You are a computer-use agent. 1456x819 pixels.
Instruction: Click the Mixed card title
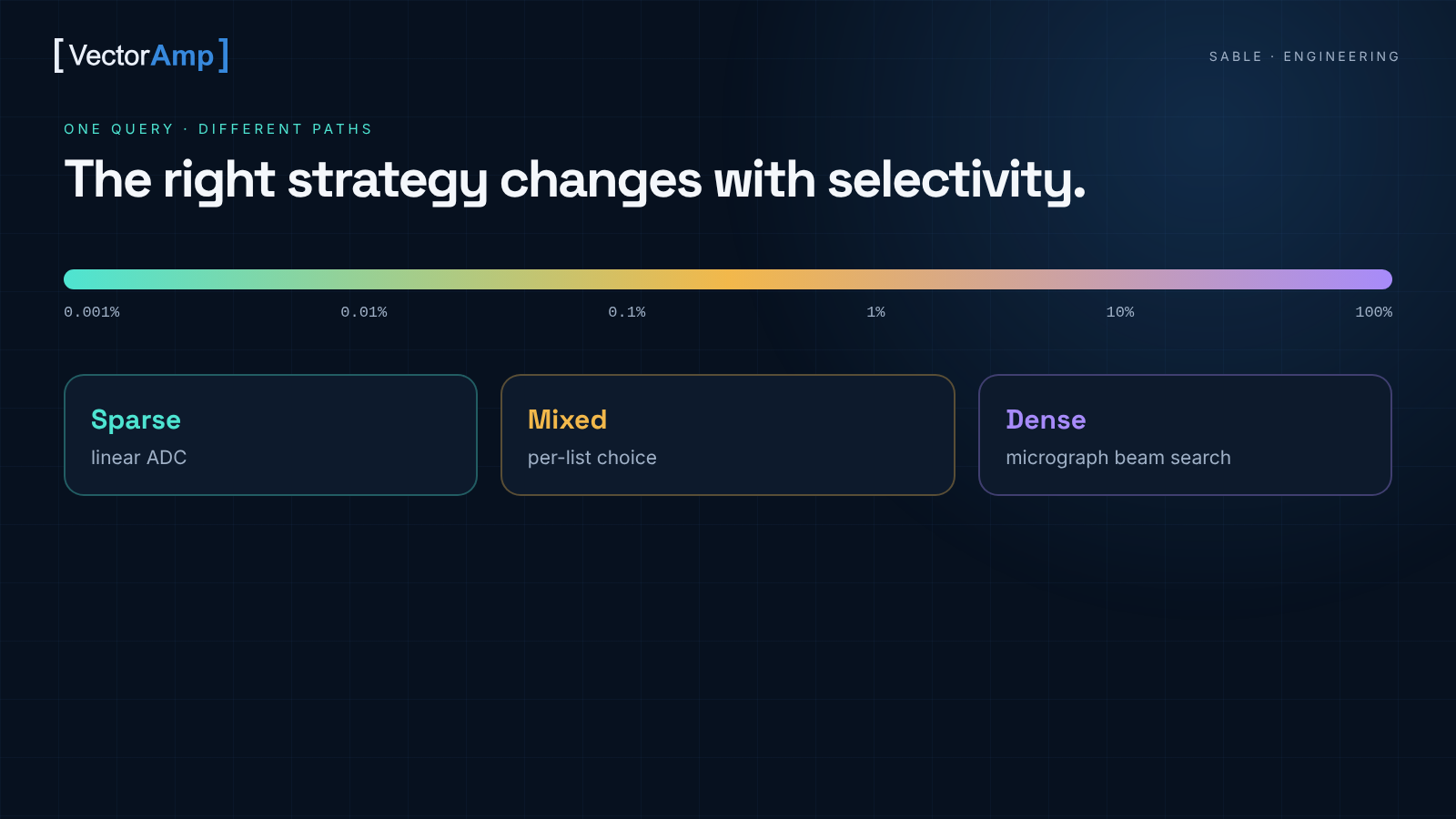click(x=567, y=420)
